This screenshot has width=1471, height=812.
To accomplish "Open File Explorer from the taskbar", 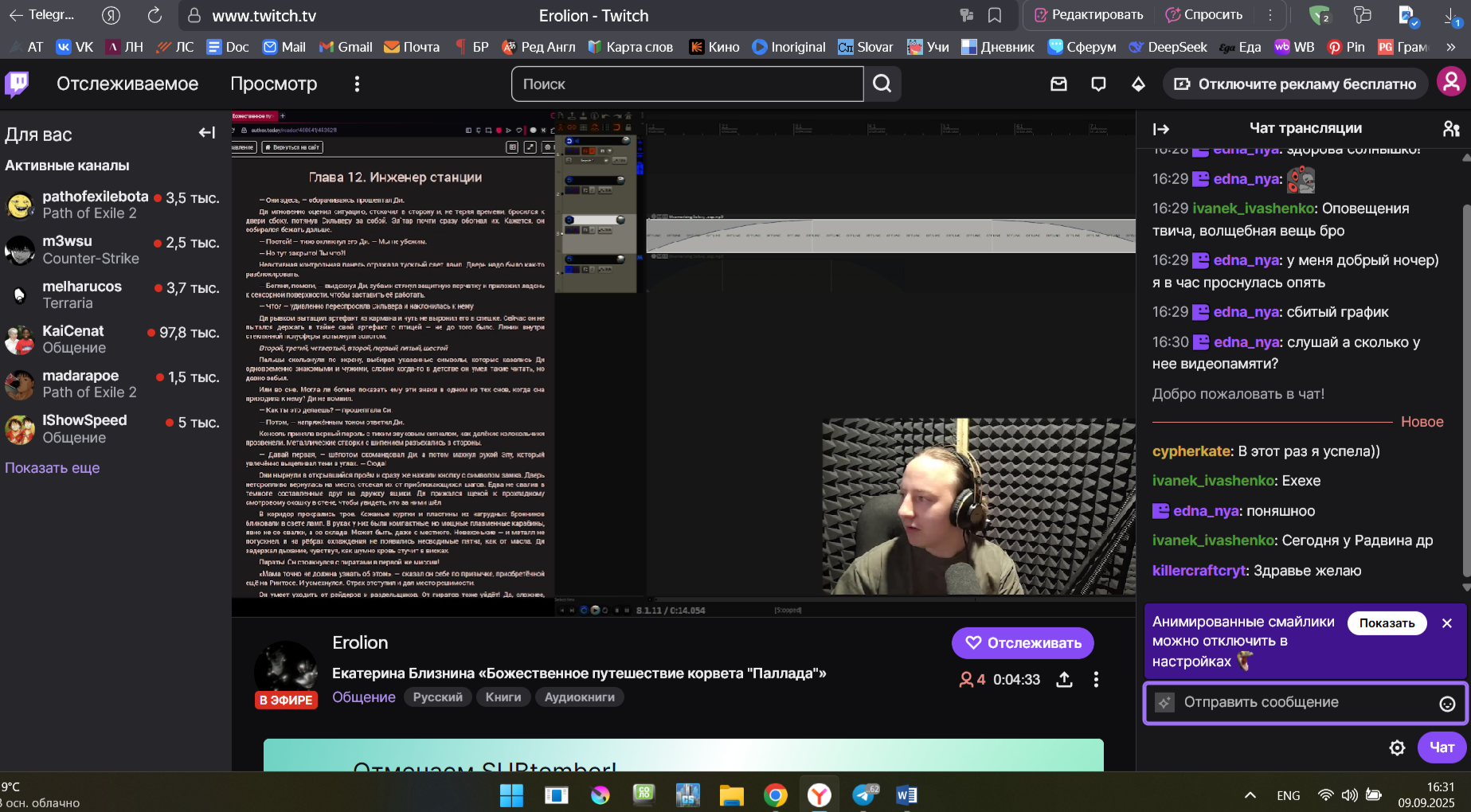I will (x=731, y=794).
